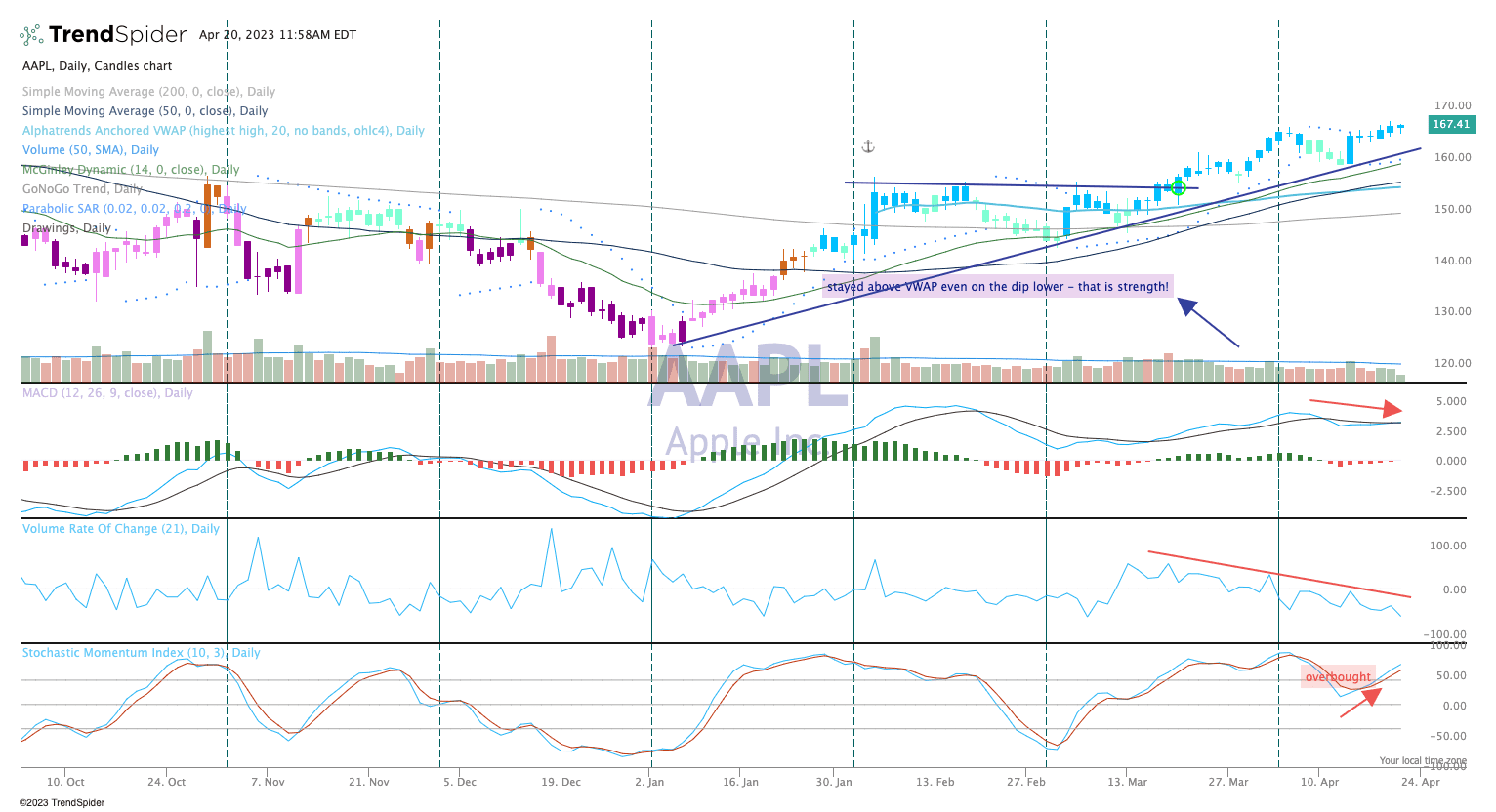Select the '27. Mar' date on the time axis

coord(1228,782)
